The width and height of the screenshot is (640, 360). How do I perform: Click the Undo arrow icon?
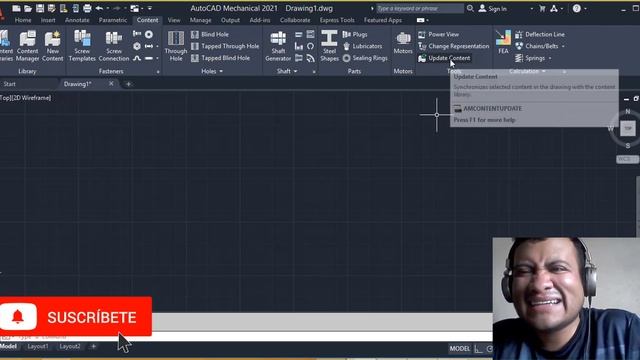coord(99,8)
